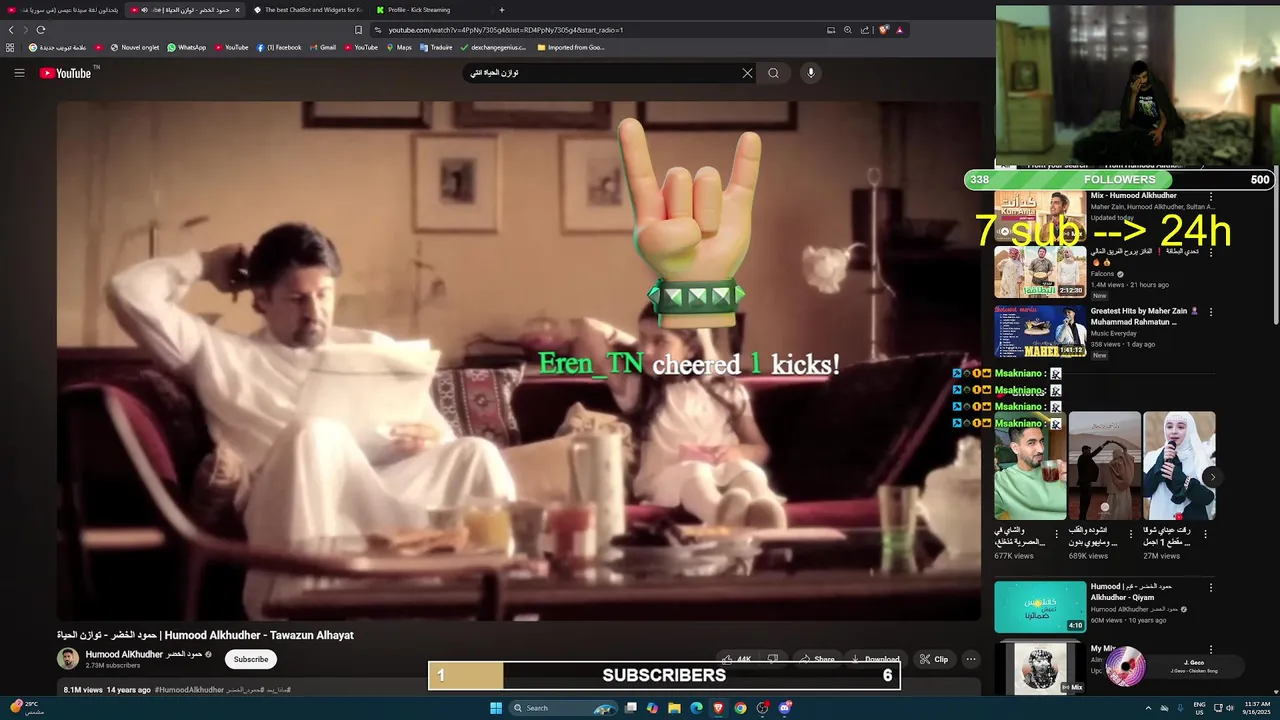Bookmark this page using the bookmark icon
Image resolution: width=1280 pixels, height=720 pixels.
coord(359,30)
